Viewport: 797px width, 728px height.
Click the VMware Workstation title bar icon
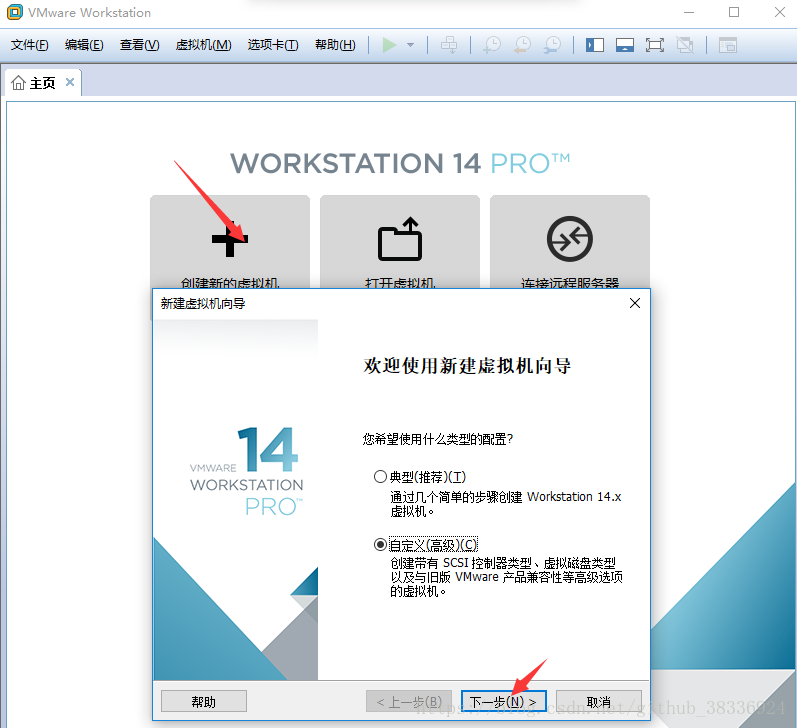(x=15, y=12)
